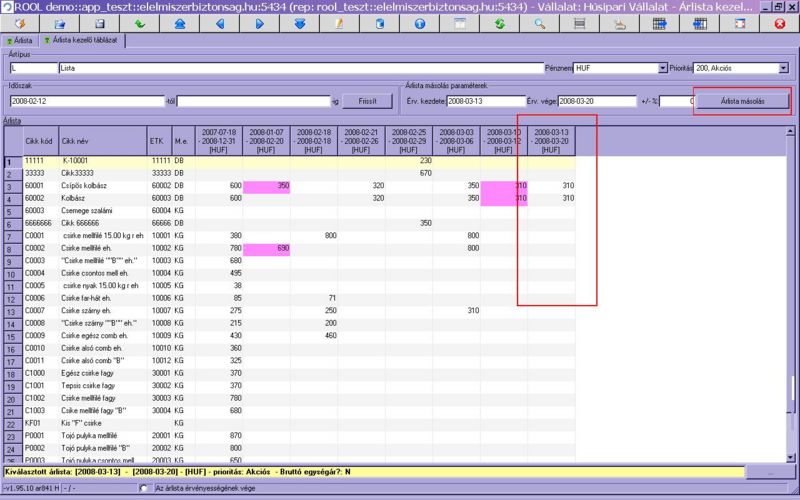Select the 'Az árlista érvényességének vége' radio button
The image size is (800, 500).
[x=145, y=488]
